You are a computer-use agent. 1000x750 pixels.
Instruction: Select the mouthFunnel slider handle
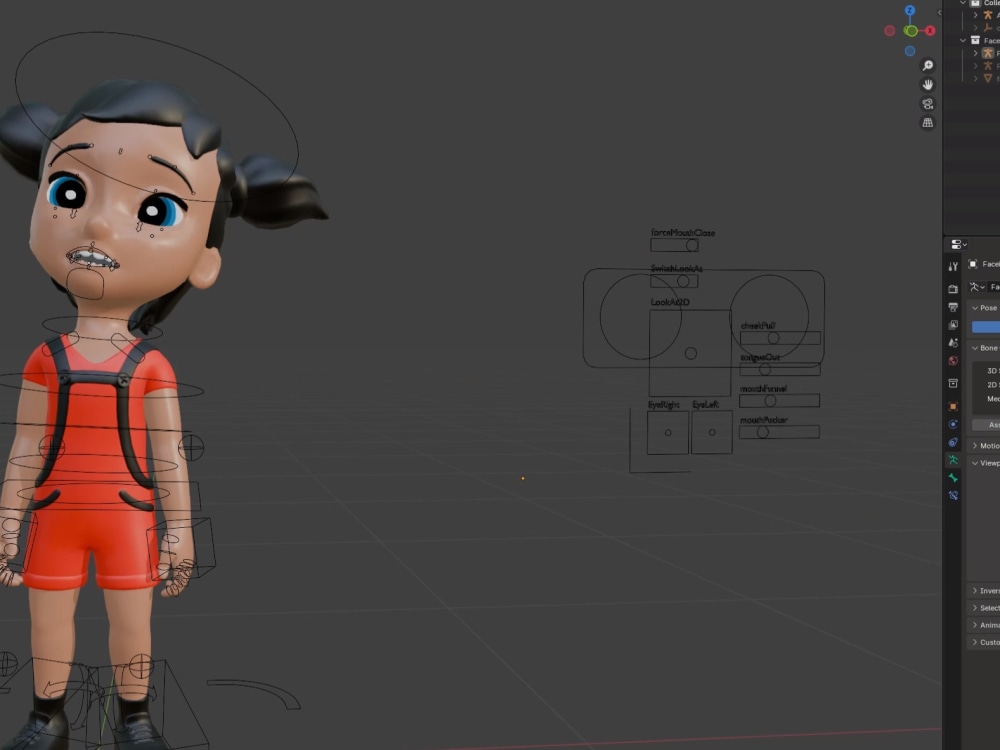click(770, 401)
